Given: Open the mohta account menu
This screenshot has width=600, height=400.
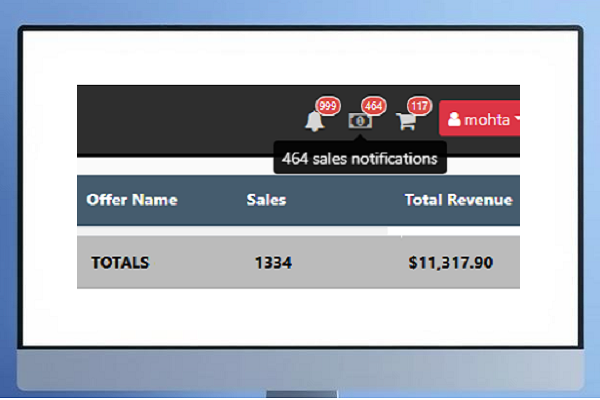Looking at the screenshot, I should 484,120.
